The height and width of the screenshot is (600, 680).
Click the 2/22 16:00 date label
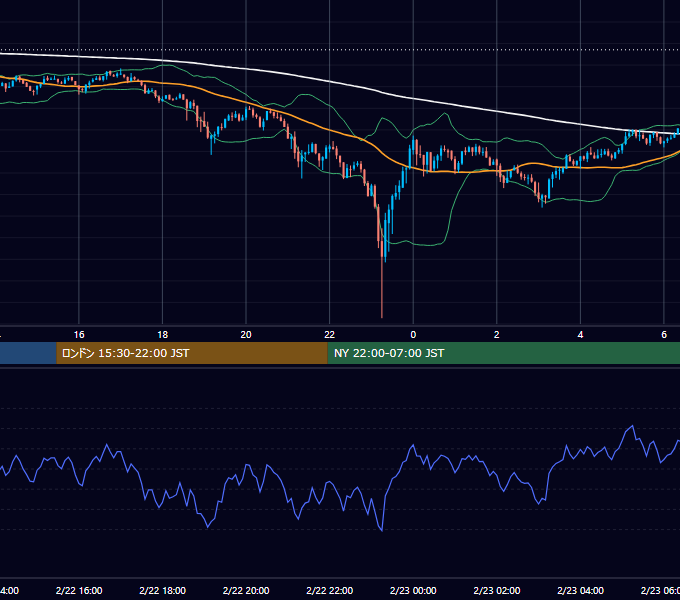point(79,590)
